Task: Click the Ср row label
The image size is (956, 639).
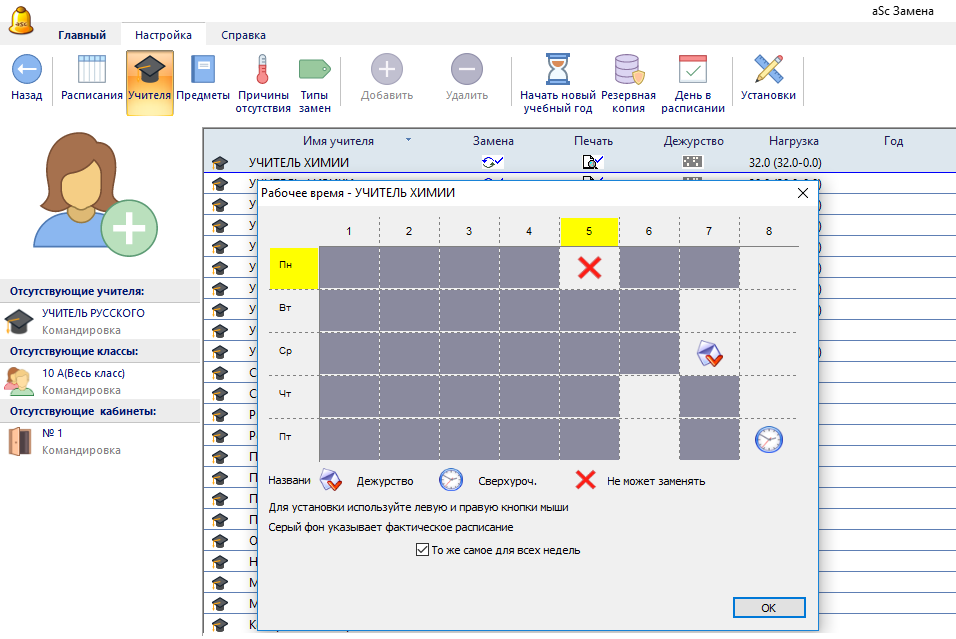Action: point(285,351)
